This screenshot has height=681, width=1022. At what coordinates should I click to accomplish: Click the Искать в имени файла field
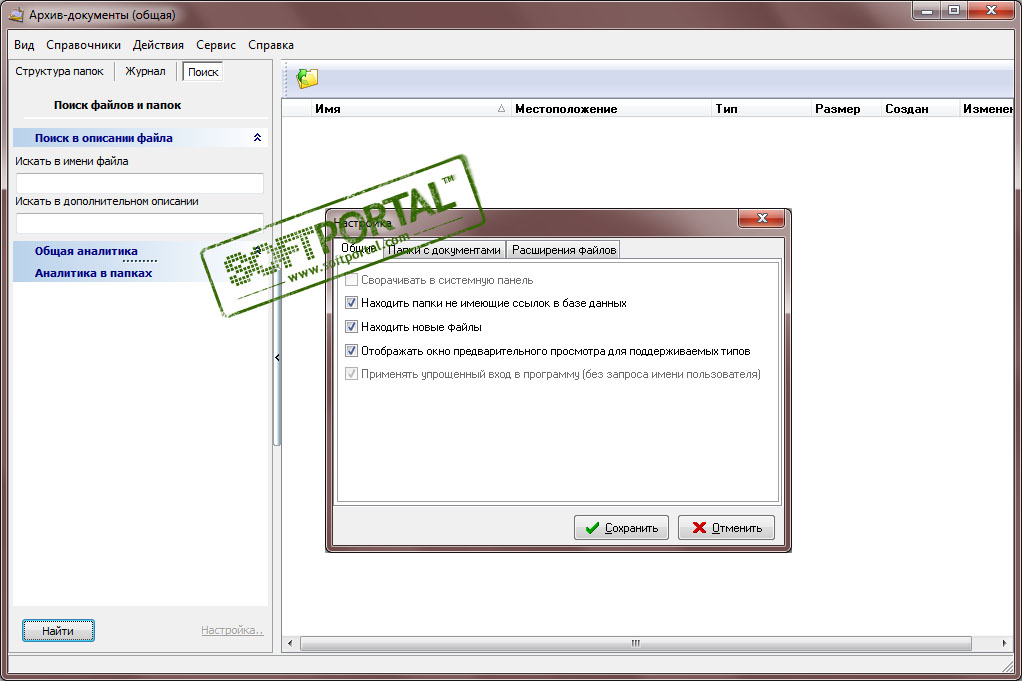click(x=139, y=183)
